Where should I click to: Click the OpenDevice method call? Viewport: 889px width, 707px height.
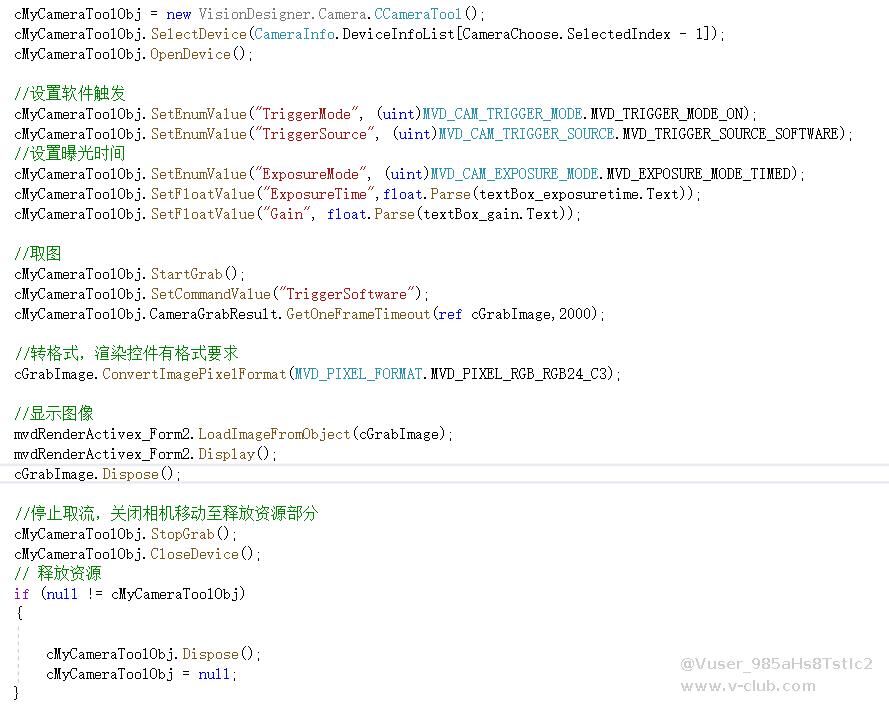point(190,54)
